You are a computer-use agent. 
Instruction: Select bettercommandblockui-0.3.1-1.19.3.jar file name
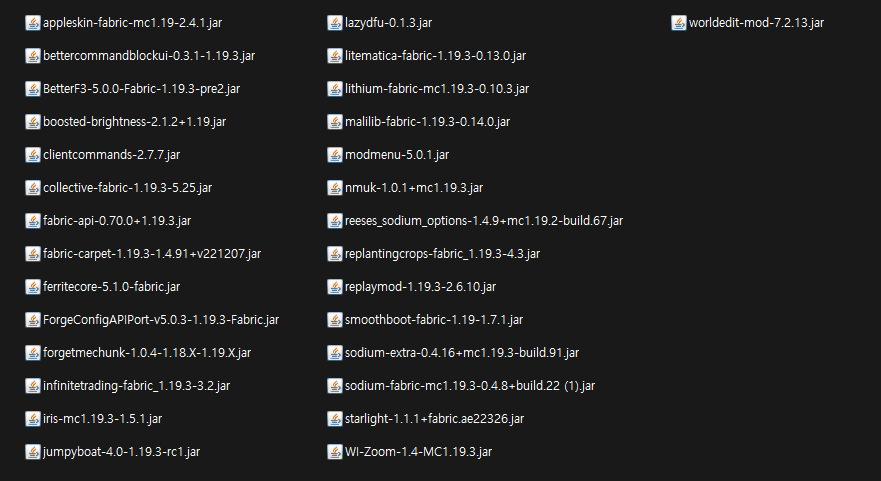pyautogui.click(x=149, y=56)
